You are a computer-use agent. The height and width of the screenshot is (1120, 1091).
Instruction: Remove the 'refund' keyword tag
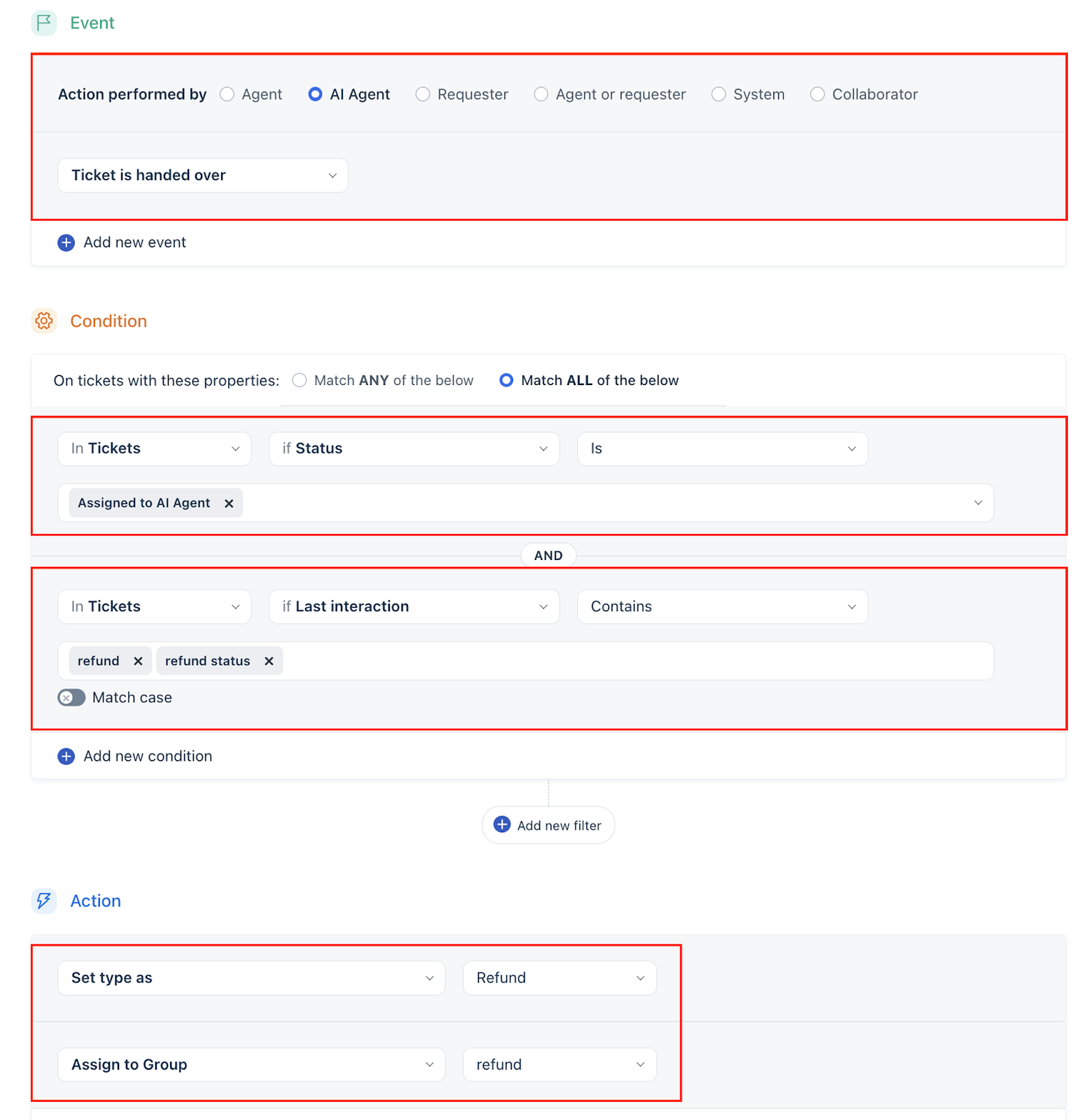point(138,661)
